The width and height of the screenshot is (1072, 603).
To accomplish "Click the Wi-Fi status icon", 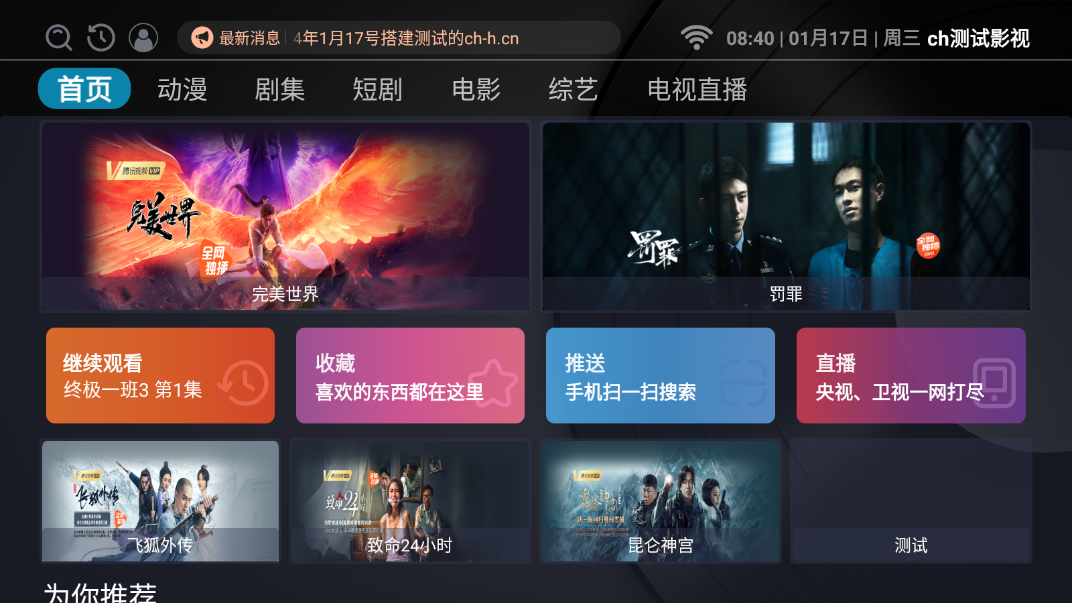I will coord(696,38).
